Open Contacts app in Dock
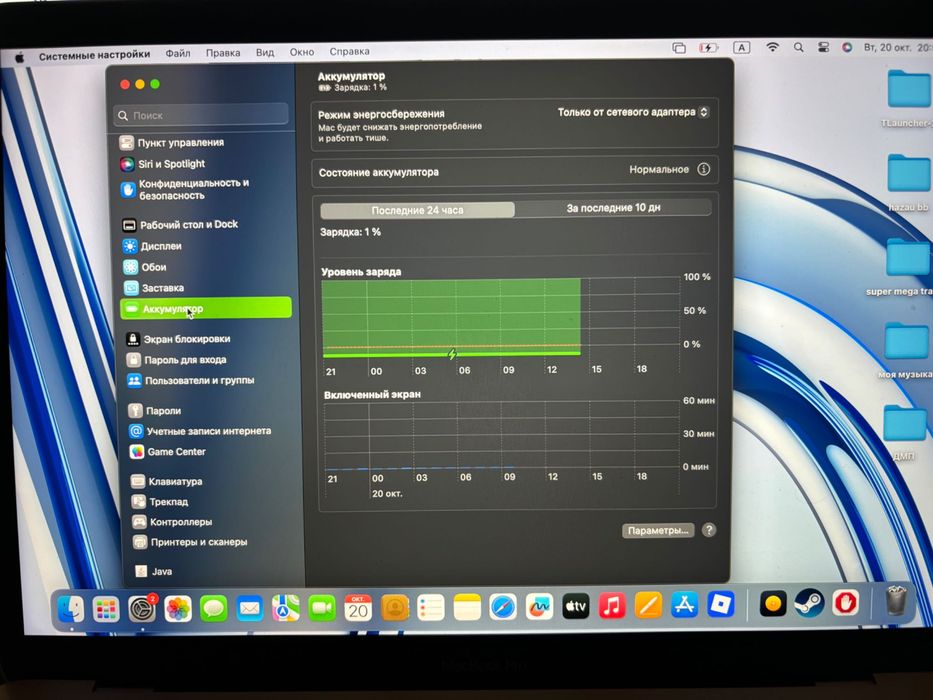Viewport: 933px width, 700px height. (x=395, y=608)
